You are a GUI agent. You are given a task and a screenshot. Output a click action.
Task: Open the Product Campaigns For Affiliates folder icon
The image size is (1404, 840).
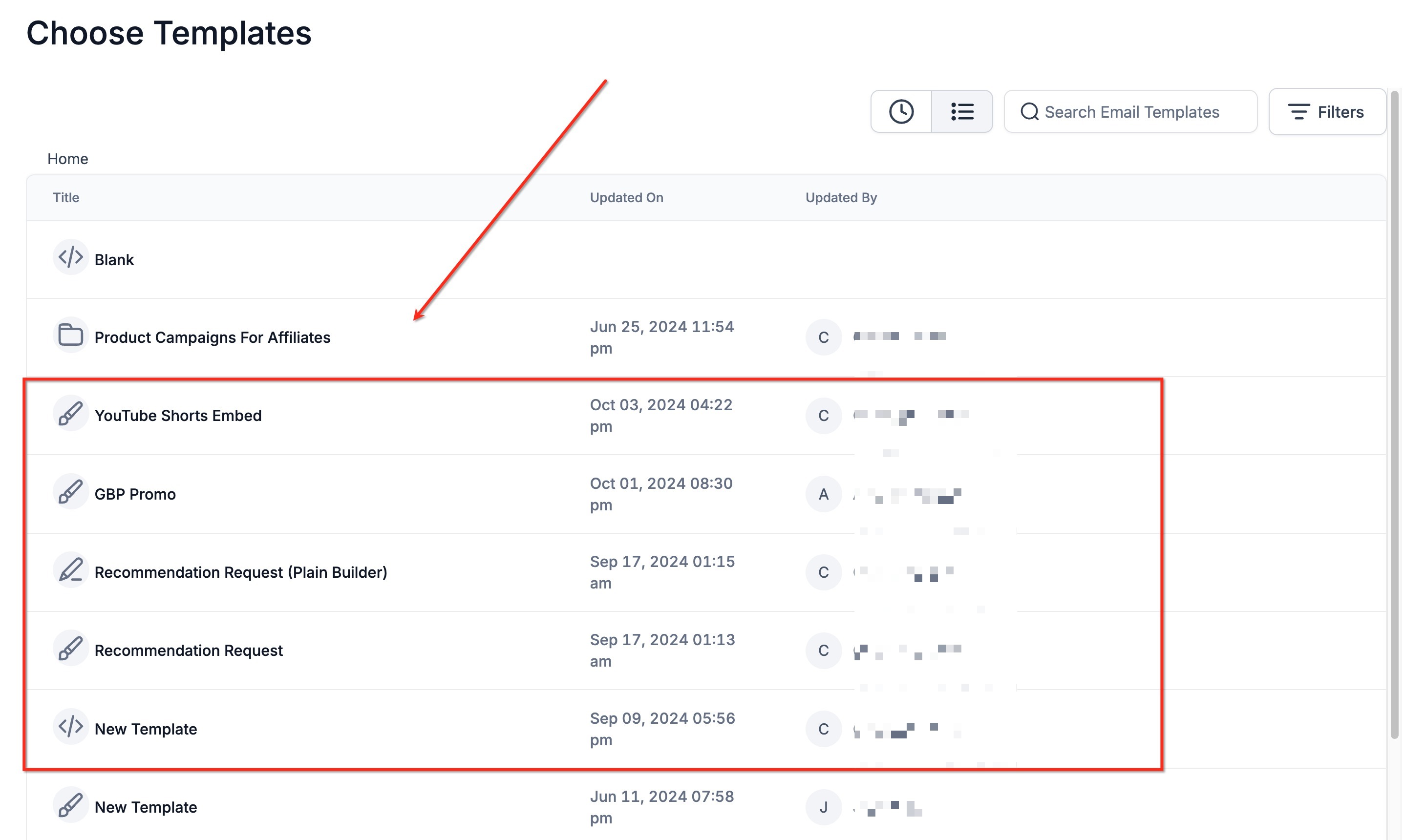tap(71, 335)
